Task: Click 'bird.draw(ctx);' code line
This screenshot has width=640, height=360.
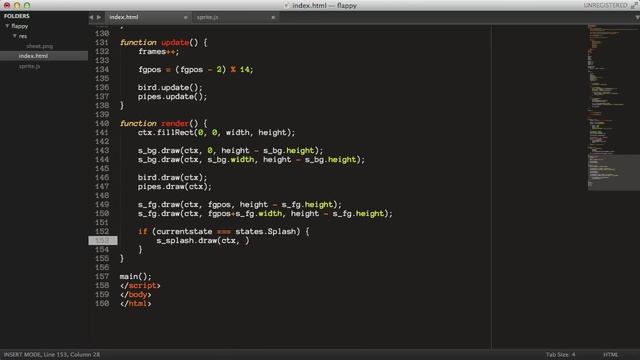Action: tap(172, 177)
